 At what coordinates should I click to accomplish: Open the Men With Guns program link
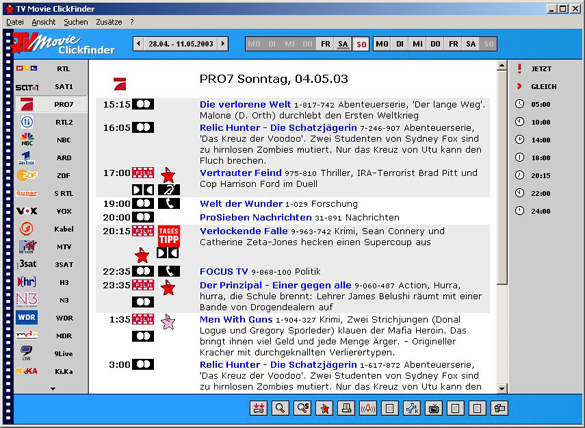[x=236, y=319]
